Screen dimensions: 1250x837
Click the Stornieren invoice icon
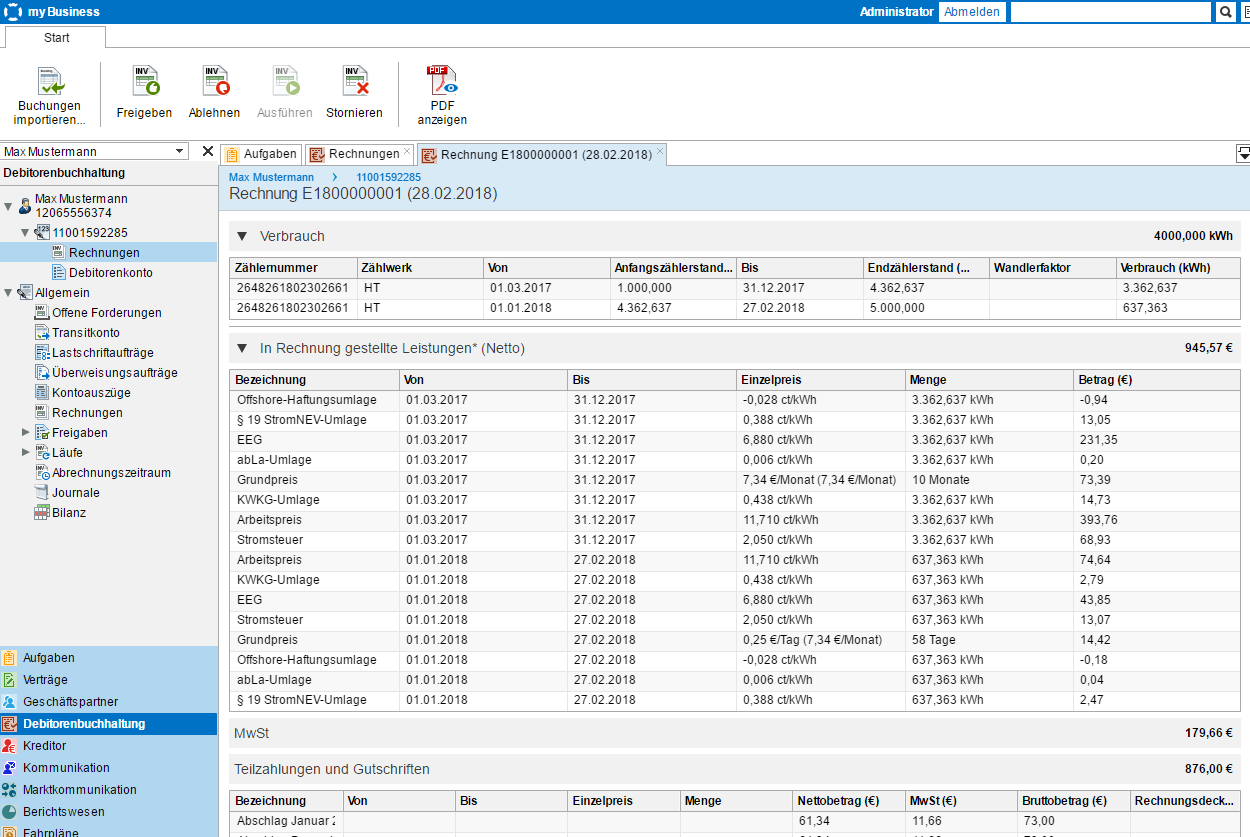[355, 82]
